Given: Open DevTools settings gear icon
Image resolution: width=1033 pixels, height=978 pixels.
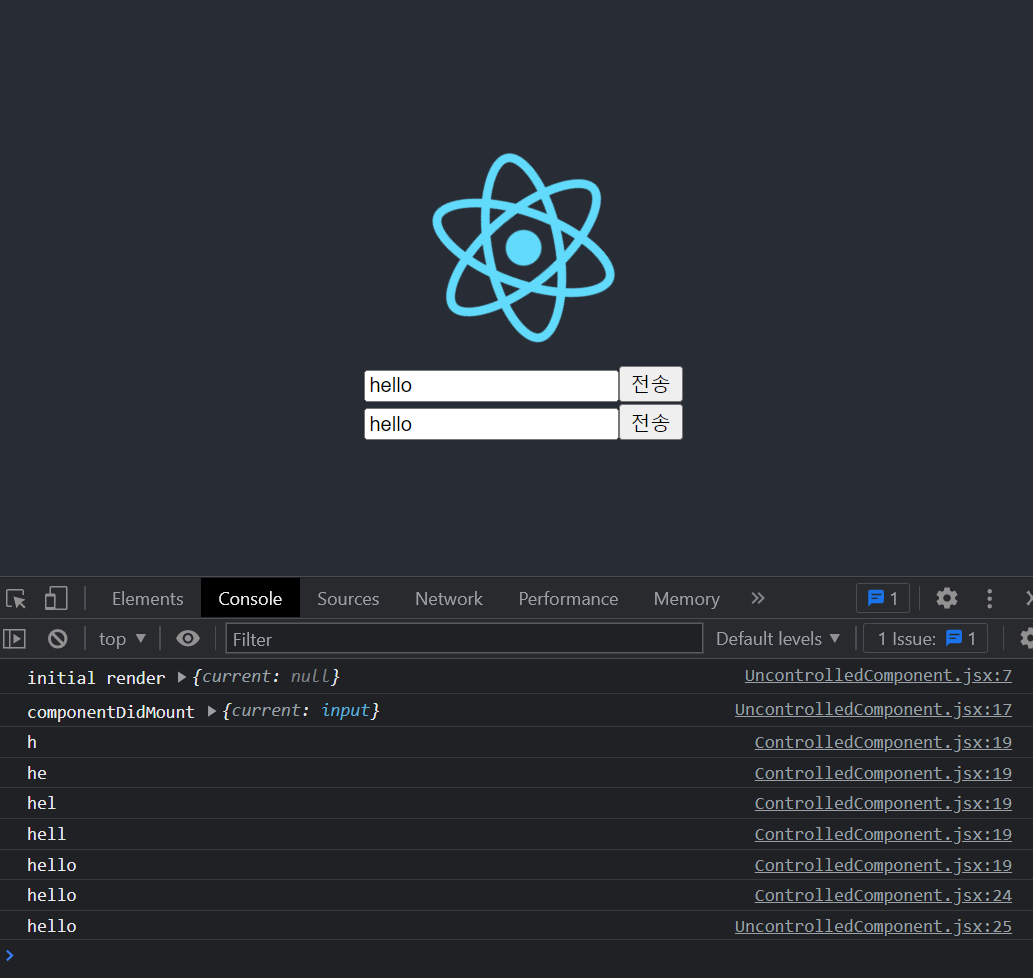Looking at the screenshot, I should point(947,598).
